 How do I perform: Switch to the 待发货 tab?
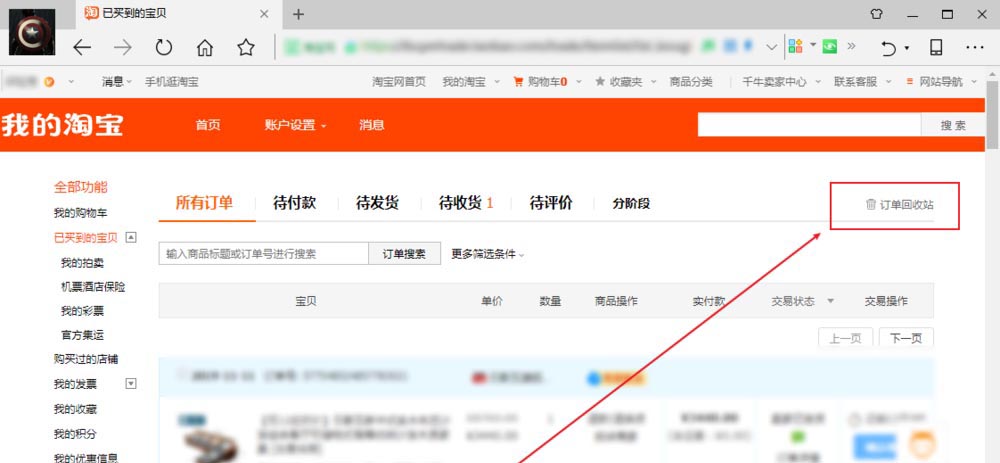377,203
